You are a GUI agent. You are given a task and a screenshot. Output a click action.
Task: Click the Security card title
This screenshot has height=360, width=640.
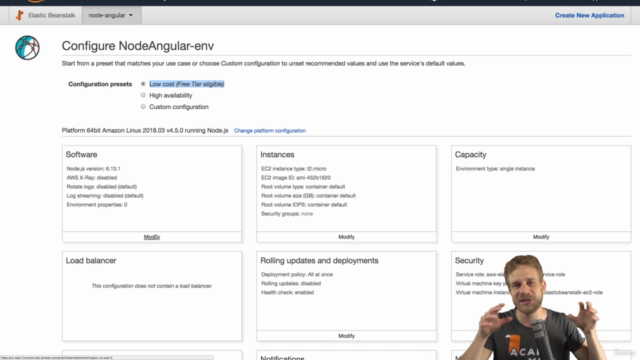[469, 260]
